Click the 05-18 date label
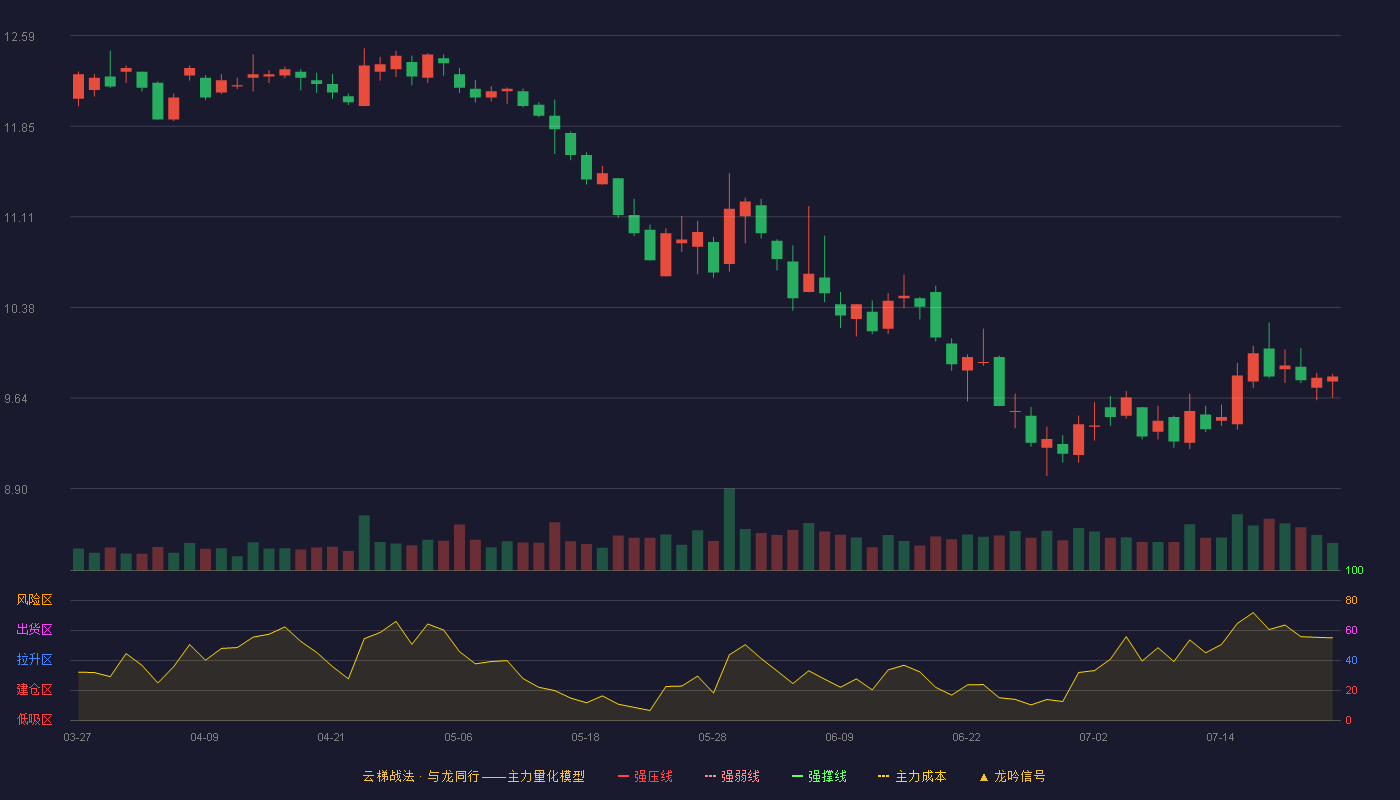 pos(585,737)
